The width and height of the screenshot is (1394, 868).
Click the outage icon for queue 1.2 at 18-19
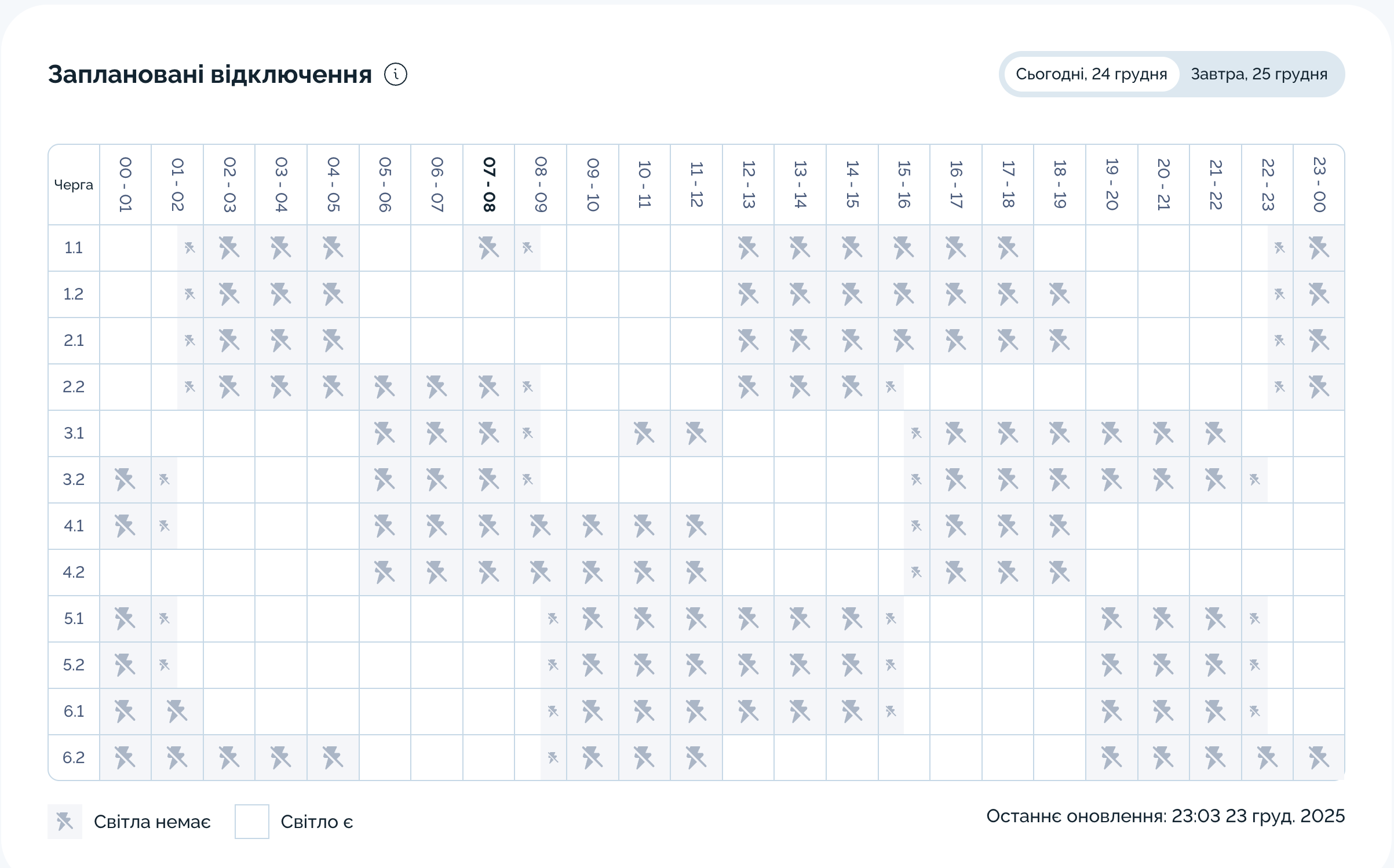(x=1059, y=294)
